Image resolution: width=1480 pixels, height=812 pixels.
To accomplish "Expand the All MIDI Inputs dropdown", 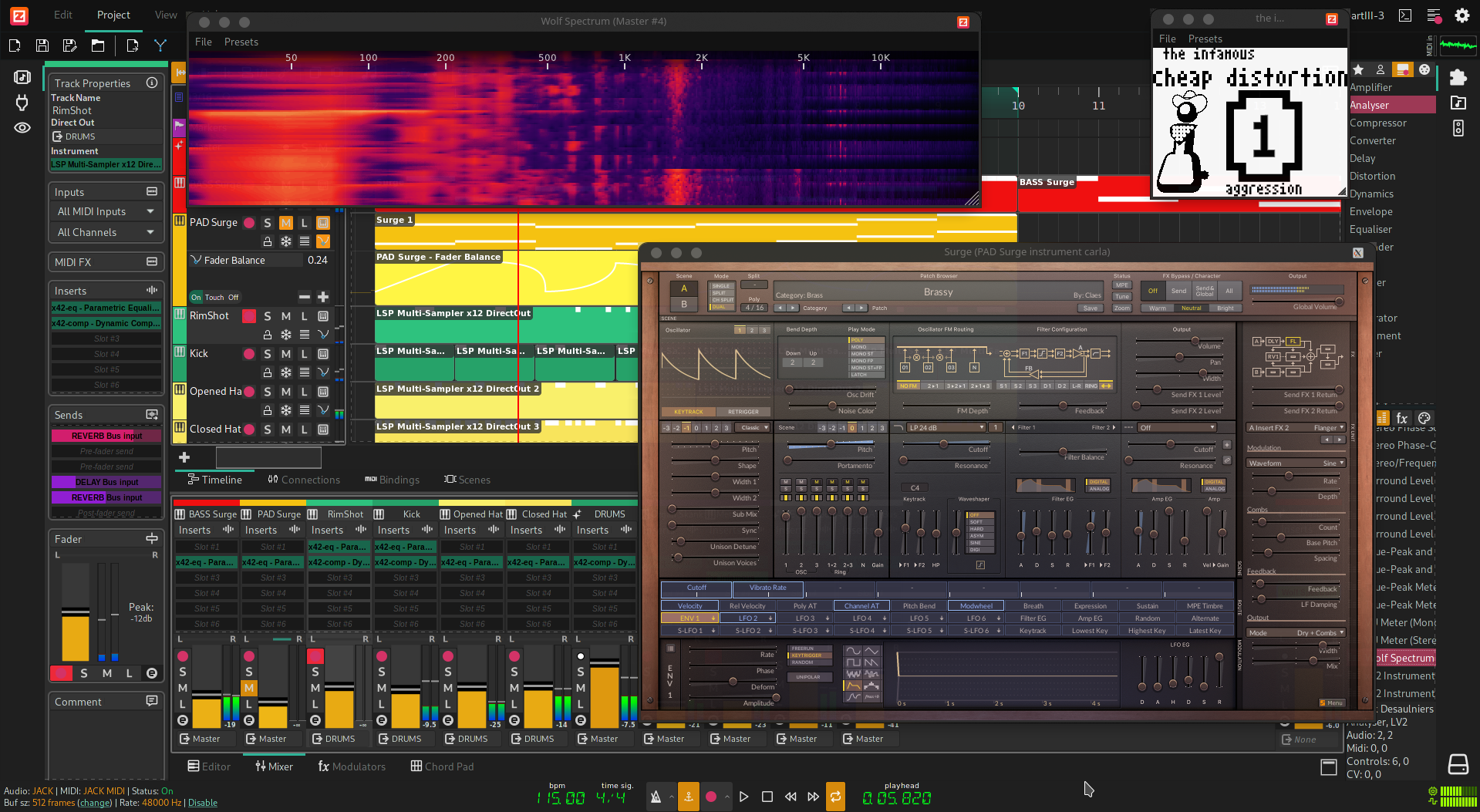I will [105, 211].
